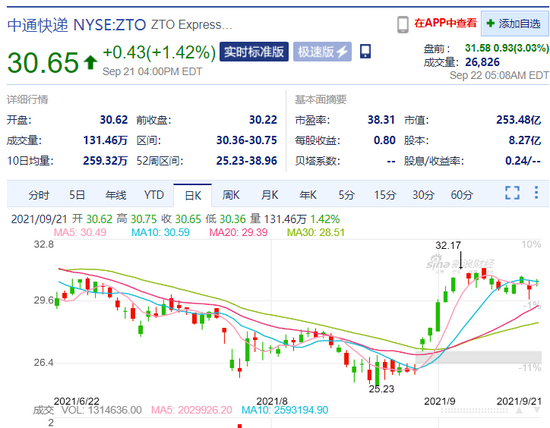This screenshot has height=428, width=550.
Task: Click the MA10: 30.59 indicator label
Action: (160, 232)
